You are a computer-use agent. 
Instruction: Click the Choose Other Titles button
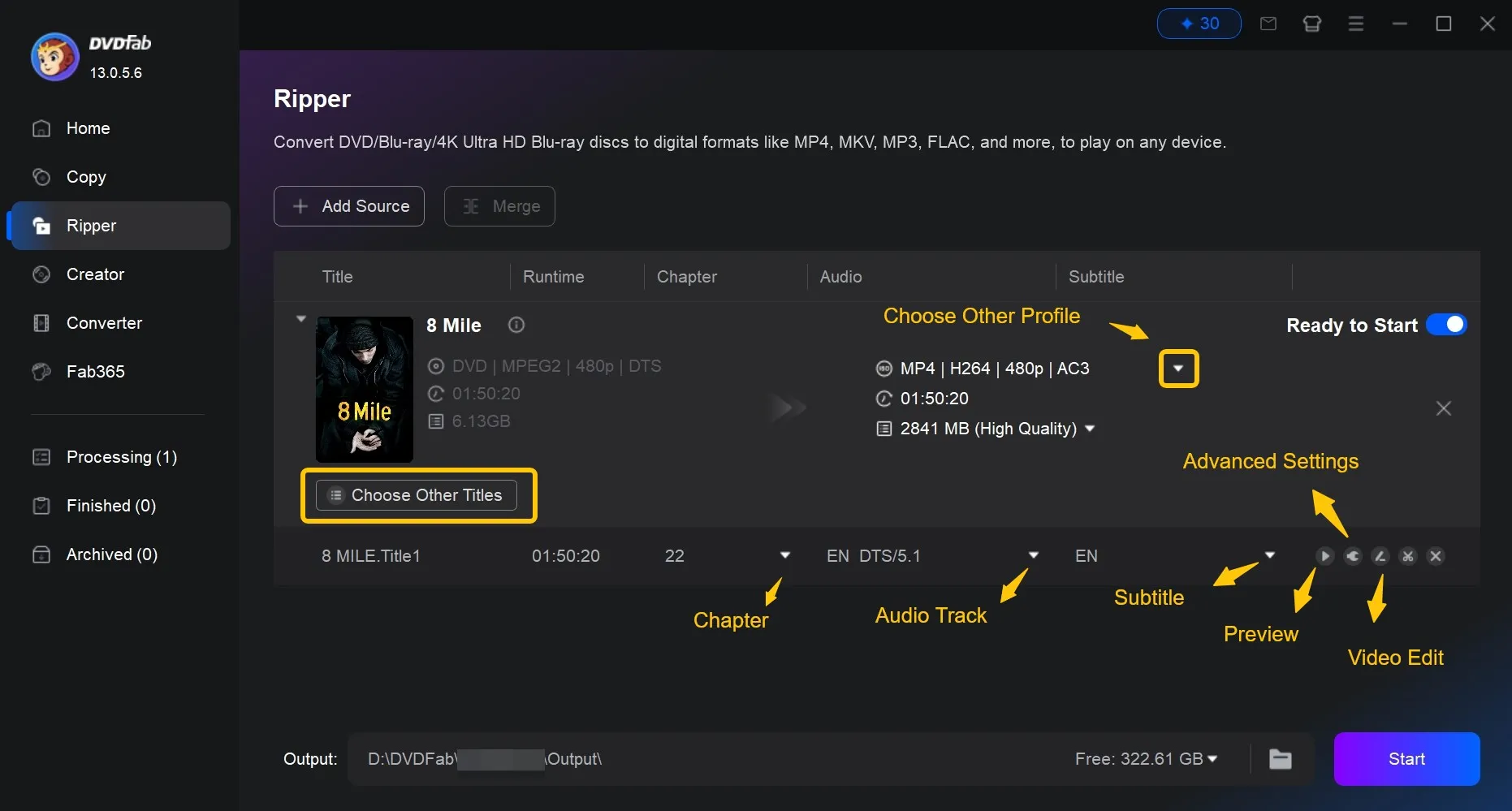[418, 494]
